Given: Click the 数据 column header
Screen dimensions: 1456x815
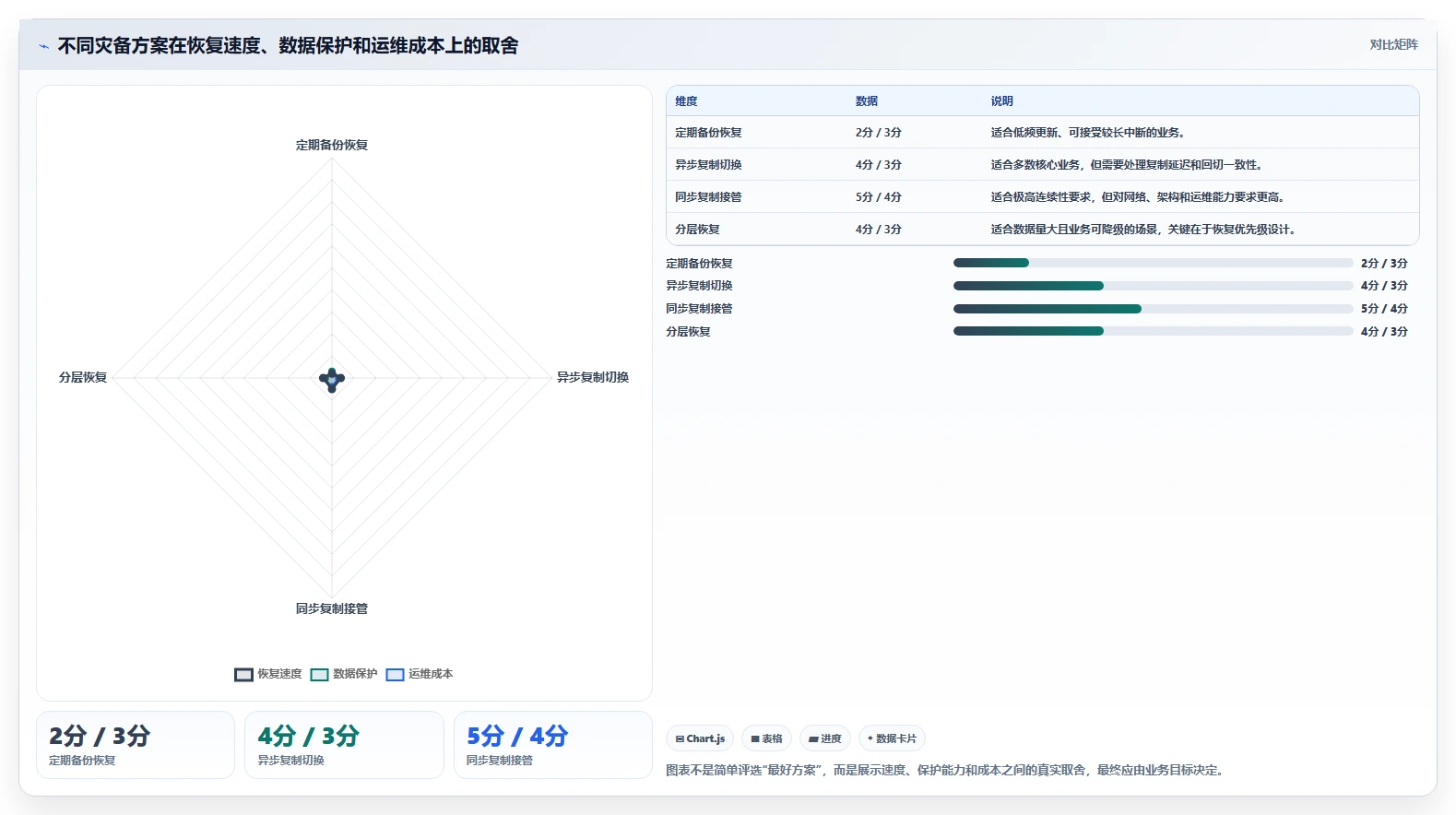Looking at the screenshot, I should pos(867,101).
